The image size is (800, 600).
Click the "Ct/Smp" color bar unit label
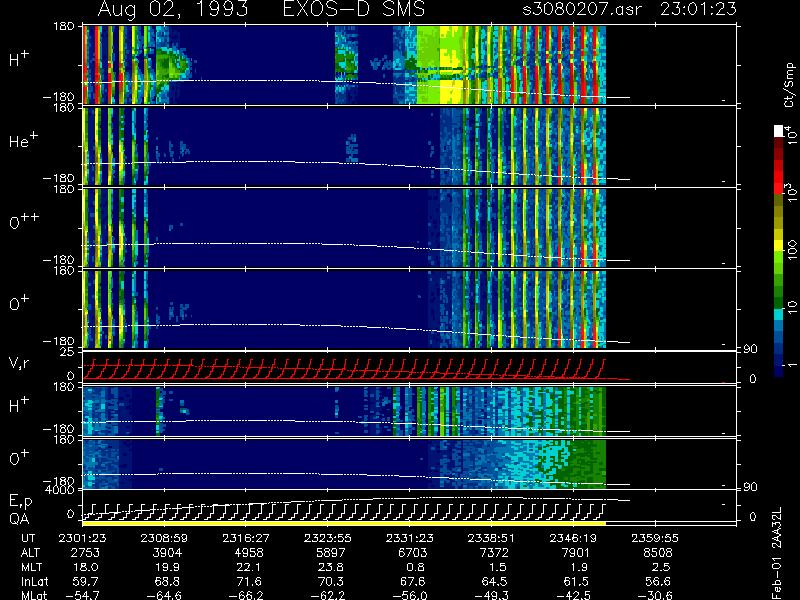[x=789, y=85]
